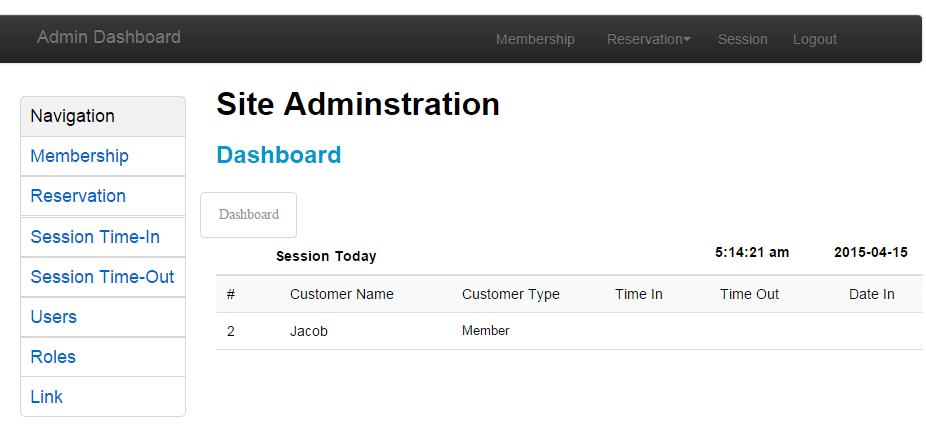Expand the Reservation dropdown in navbar

[648, 40]
